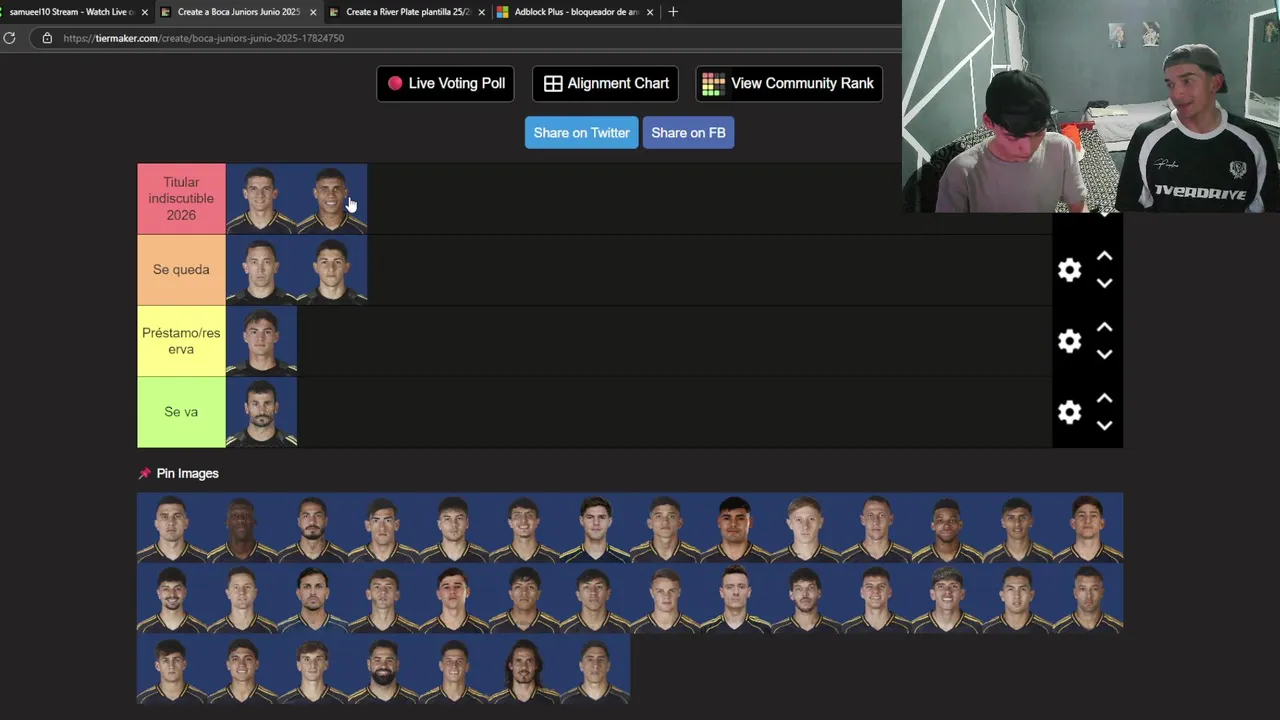Image resolution: width=1280 pixels, height=720 pixels.
Task: Move Se queda tier down with arrow
Action: pos(1104,283)
